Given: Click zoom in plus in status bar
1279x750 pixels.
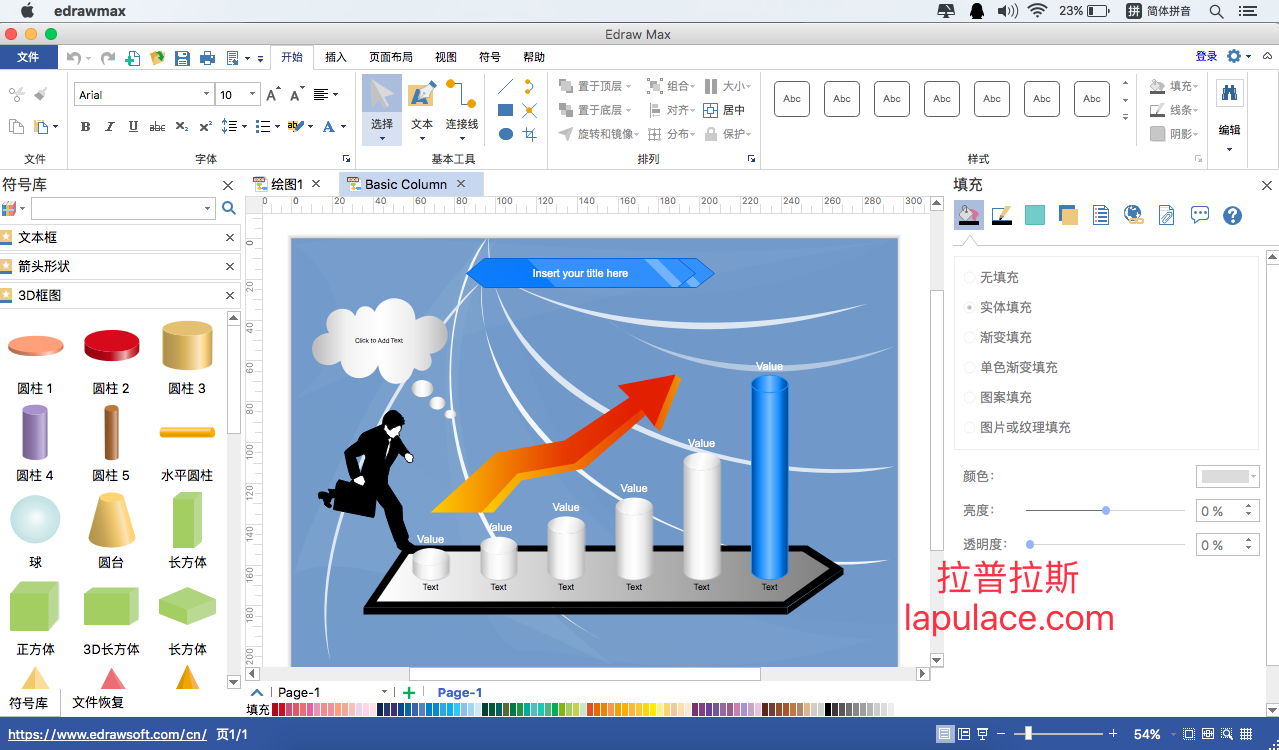Looking at the screenshot, I should (x=1113, y=734).
